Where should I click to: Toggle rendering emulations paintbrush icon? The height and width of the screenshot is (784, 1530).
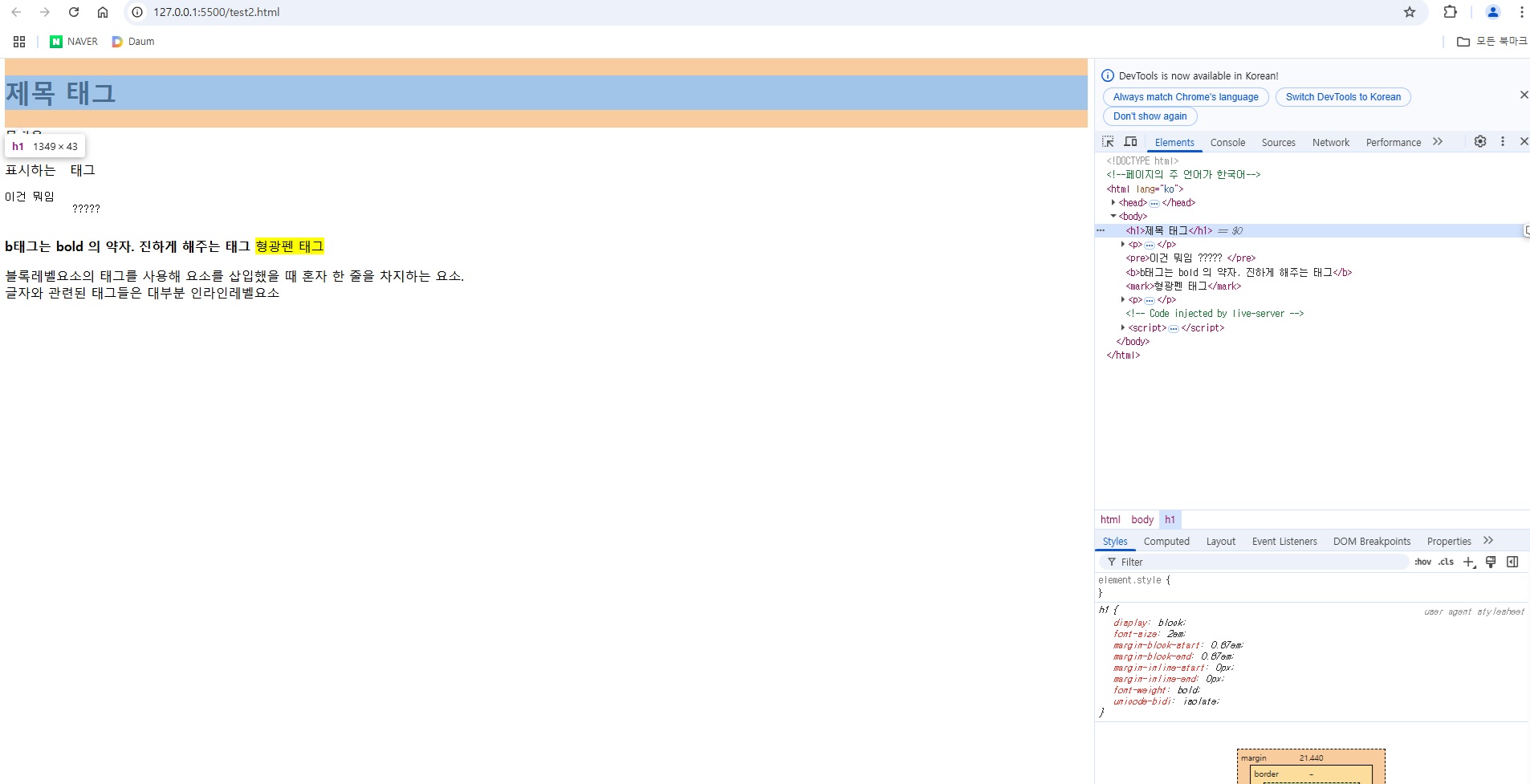(x=1491, y=563)
